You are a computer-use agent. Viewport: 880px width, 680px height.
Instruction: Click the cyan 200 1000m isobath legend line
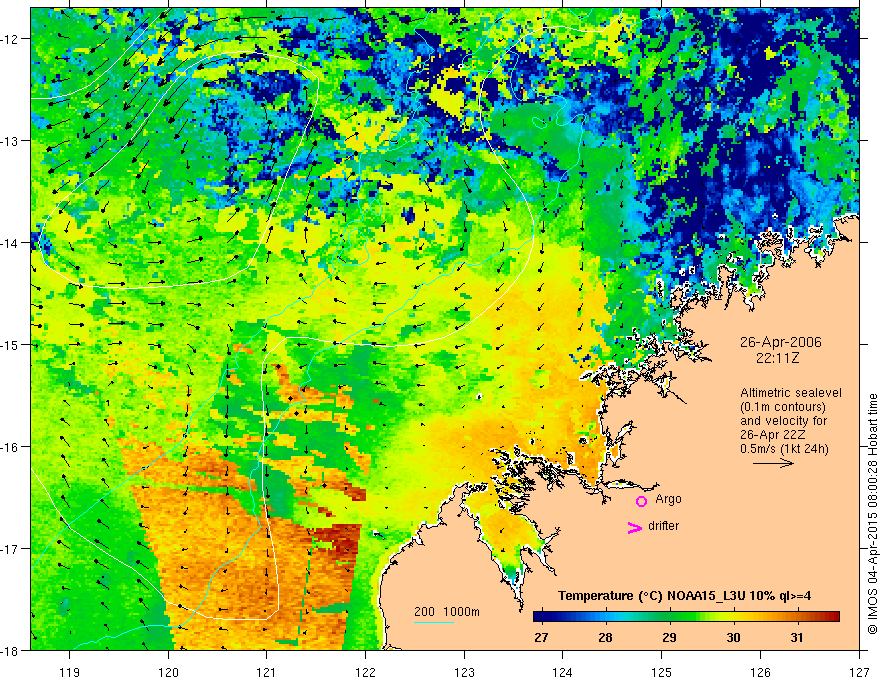pyautogui.click(x=434, y=622)
